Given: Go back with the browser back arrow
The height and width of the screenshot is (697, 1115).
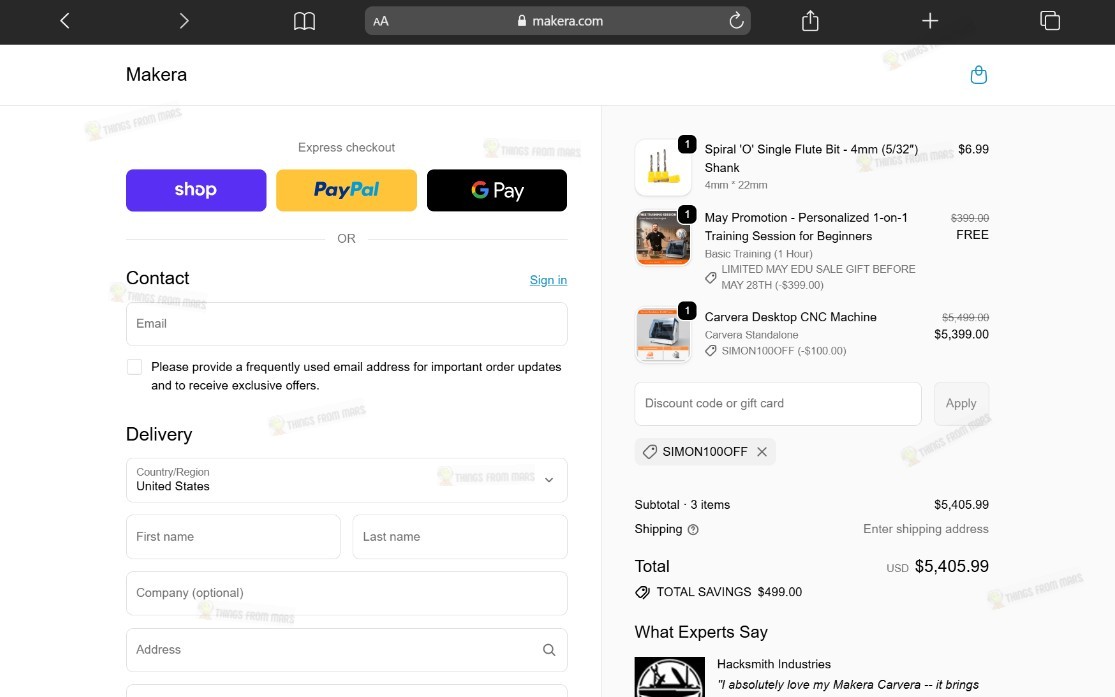Looking at the screenshot, I should coord(65,21).
